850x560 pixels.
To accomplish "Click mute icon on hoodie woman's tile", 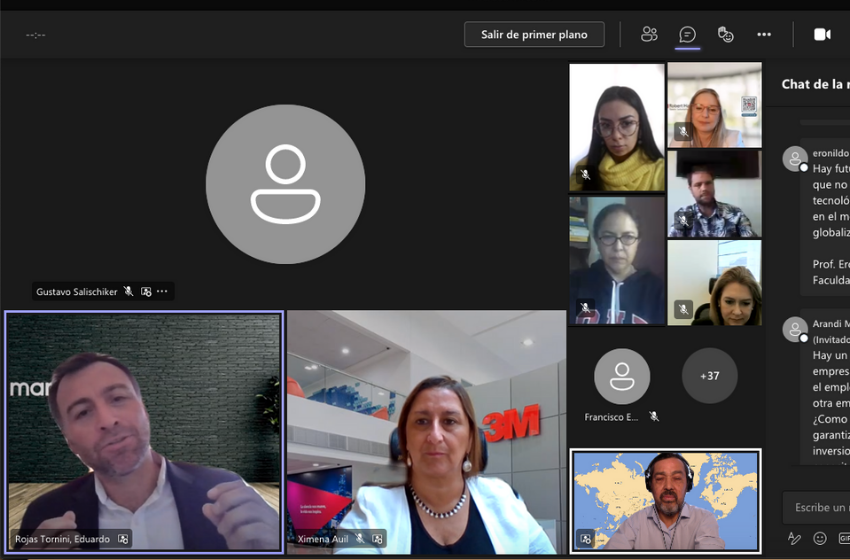I will (585, 308).
